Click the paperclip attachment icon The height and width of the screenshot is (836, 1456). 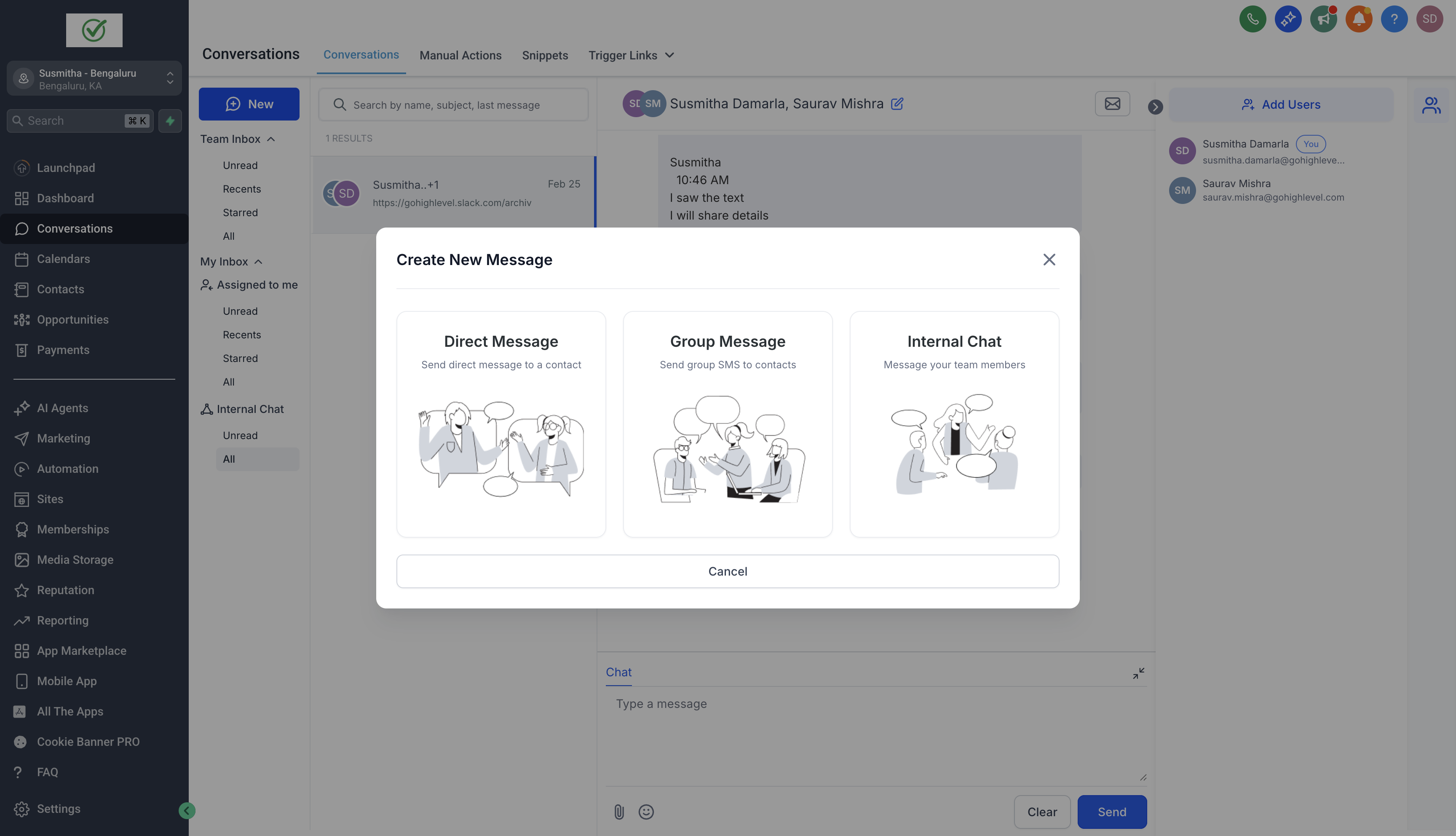tap(618, 811)
